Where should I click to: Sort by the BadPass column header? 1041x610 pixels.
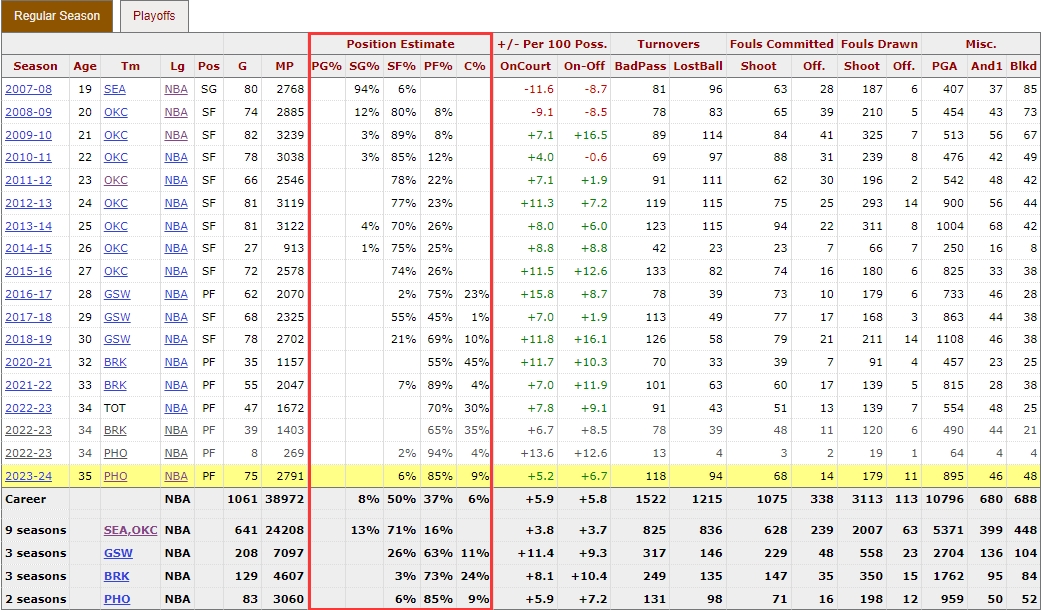pyautogui.click(x=640, y=66)
